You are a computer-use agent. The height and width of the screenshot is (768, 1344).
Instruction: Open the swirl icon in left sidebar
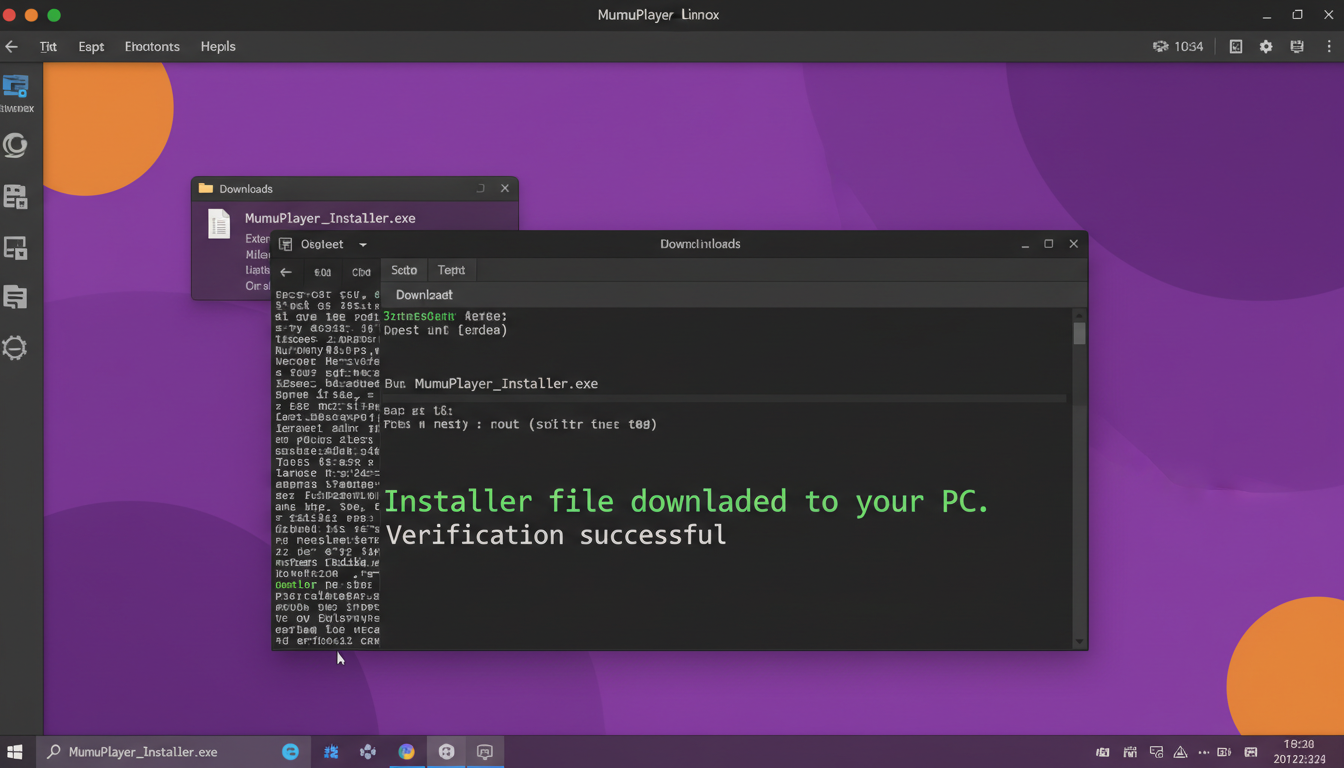(15, 146)
